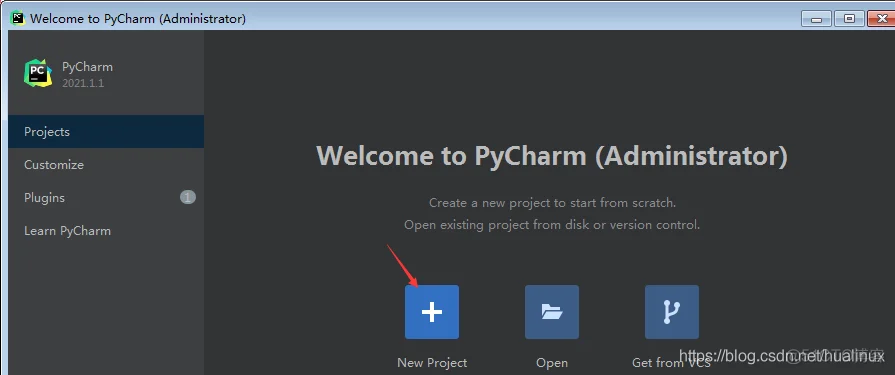
Task: Close the Welcome to PyCharm window
Action: tap(881, 19)
